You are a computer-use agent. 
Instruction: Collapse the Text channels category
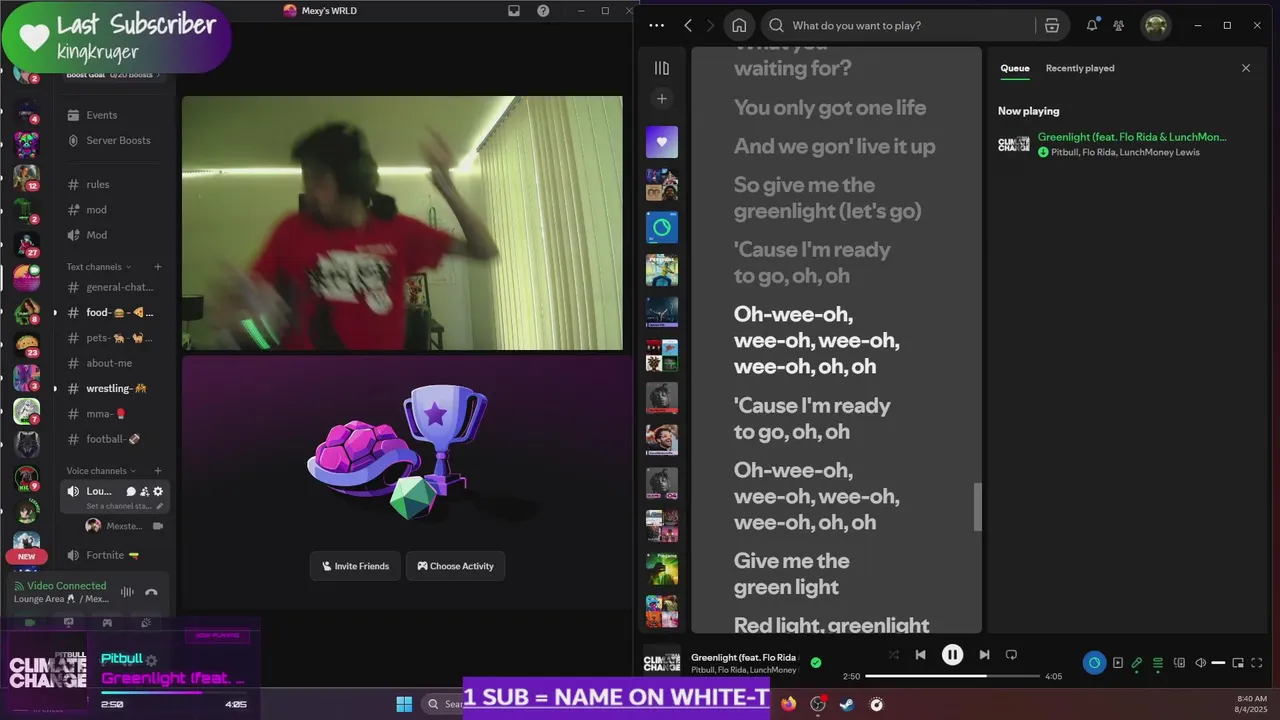98,267
